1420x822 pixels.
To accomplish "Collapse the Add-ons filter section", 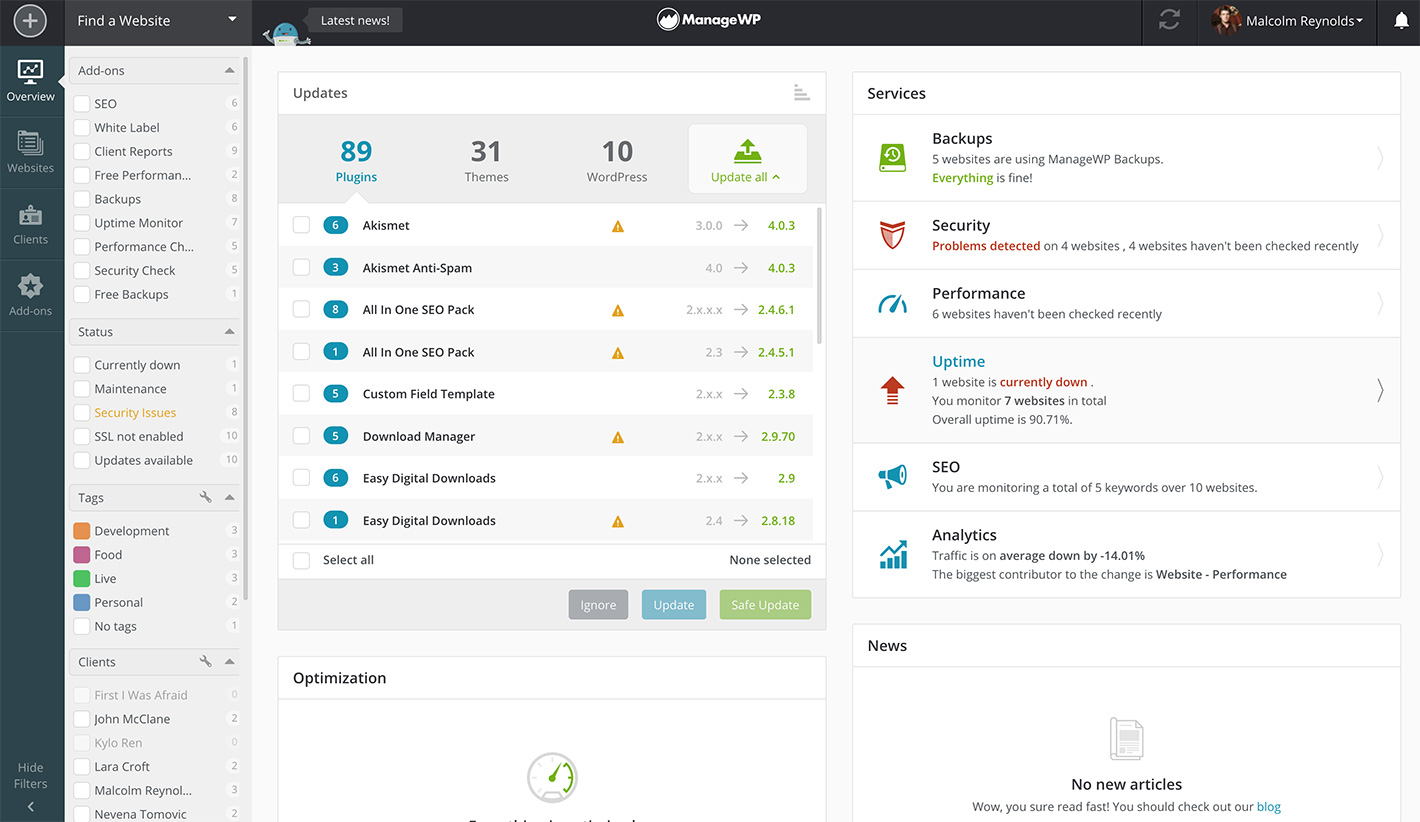I will 230,71.
